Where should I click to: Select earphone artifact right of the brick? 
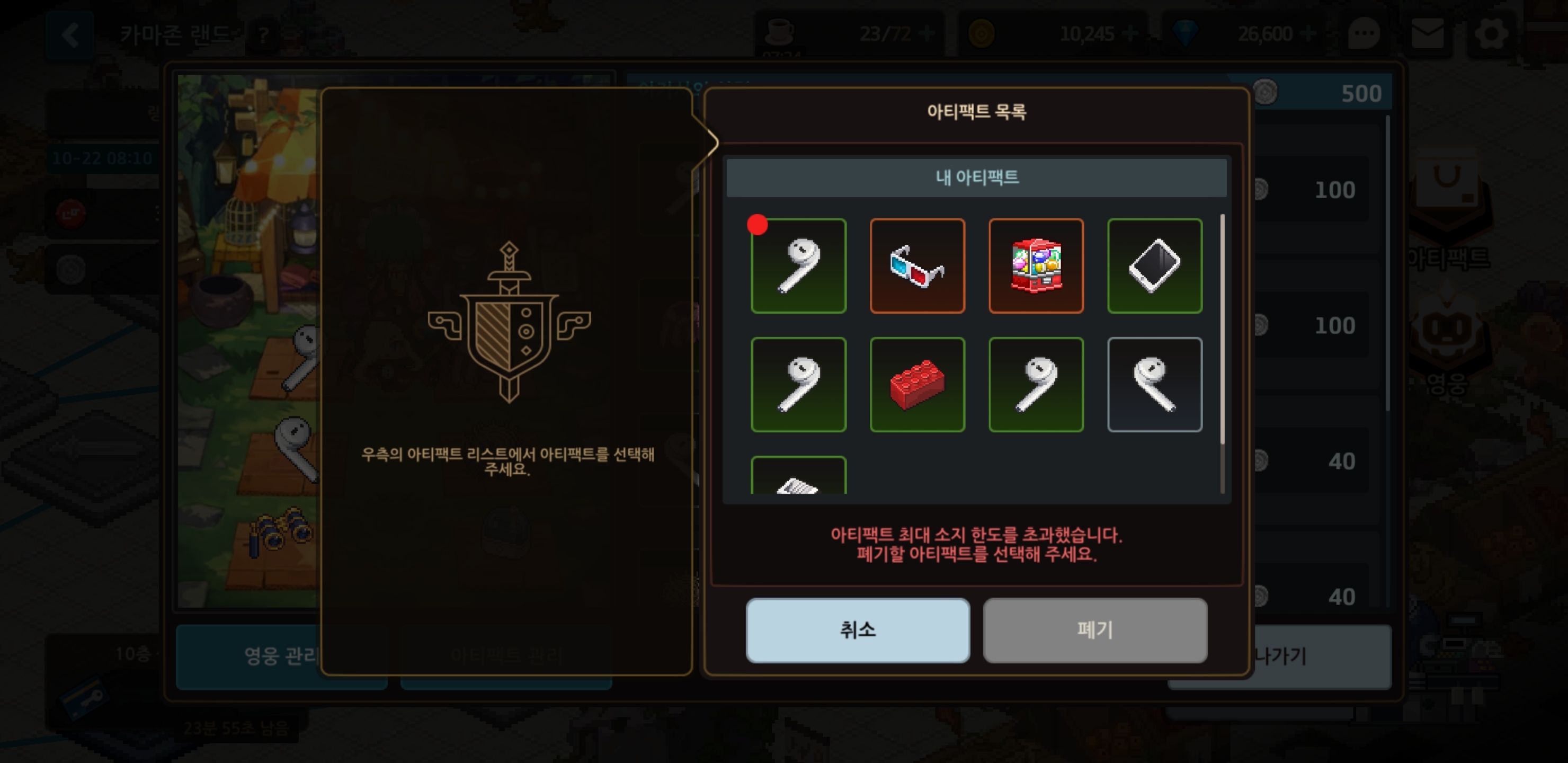coord(1036,385)
